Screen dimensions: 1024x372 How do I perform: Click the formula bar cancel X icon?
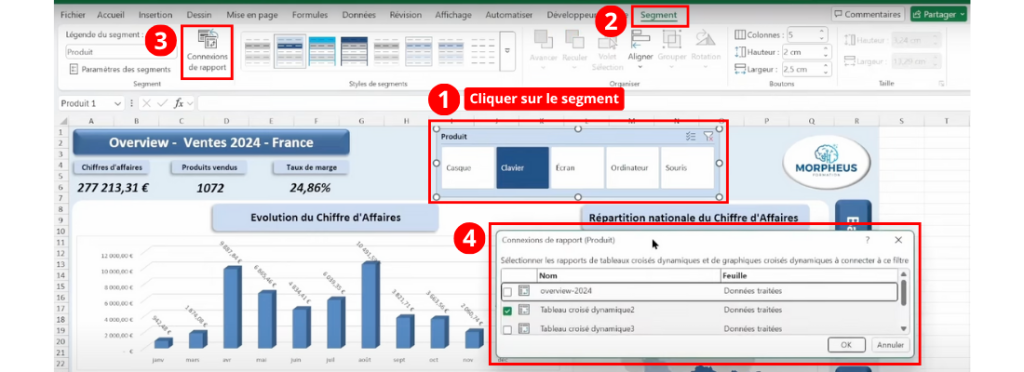(x=146, y=103)
